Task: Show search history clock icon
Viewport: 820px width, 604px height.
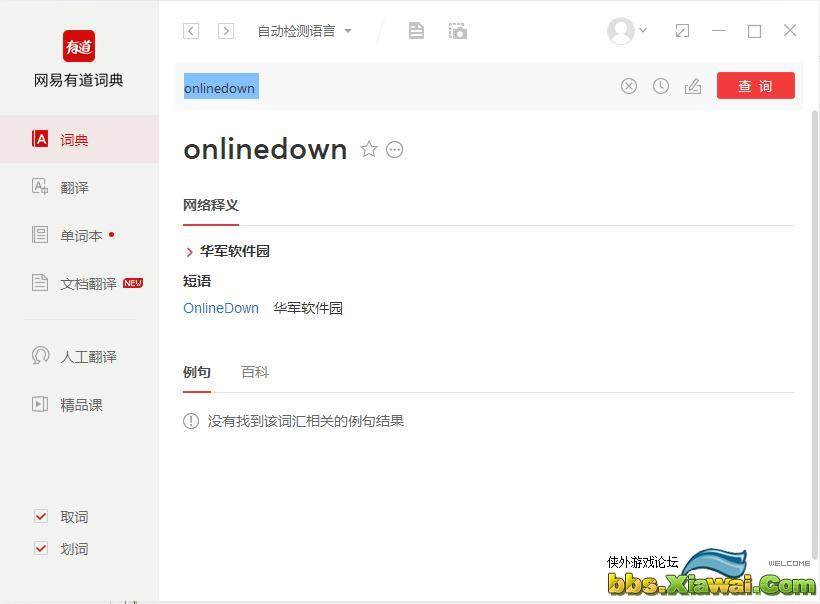Action: (661, 86)
